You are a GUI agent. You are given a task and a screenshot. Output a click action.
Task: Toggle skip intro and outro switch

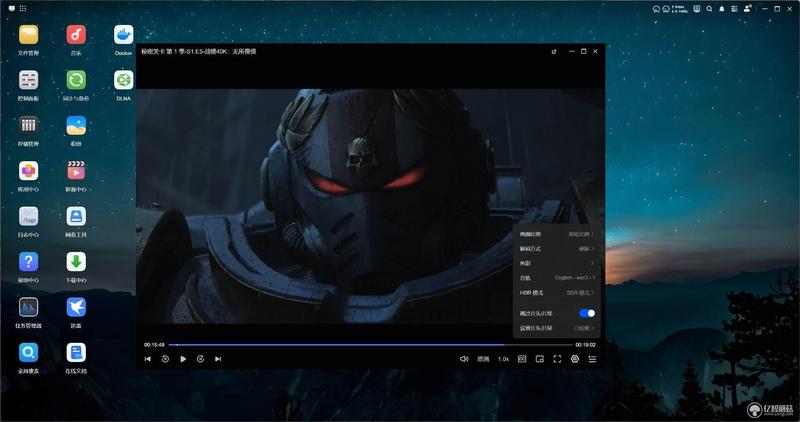point(587,313)
